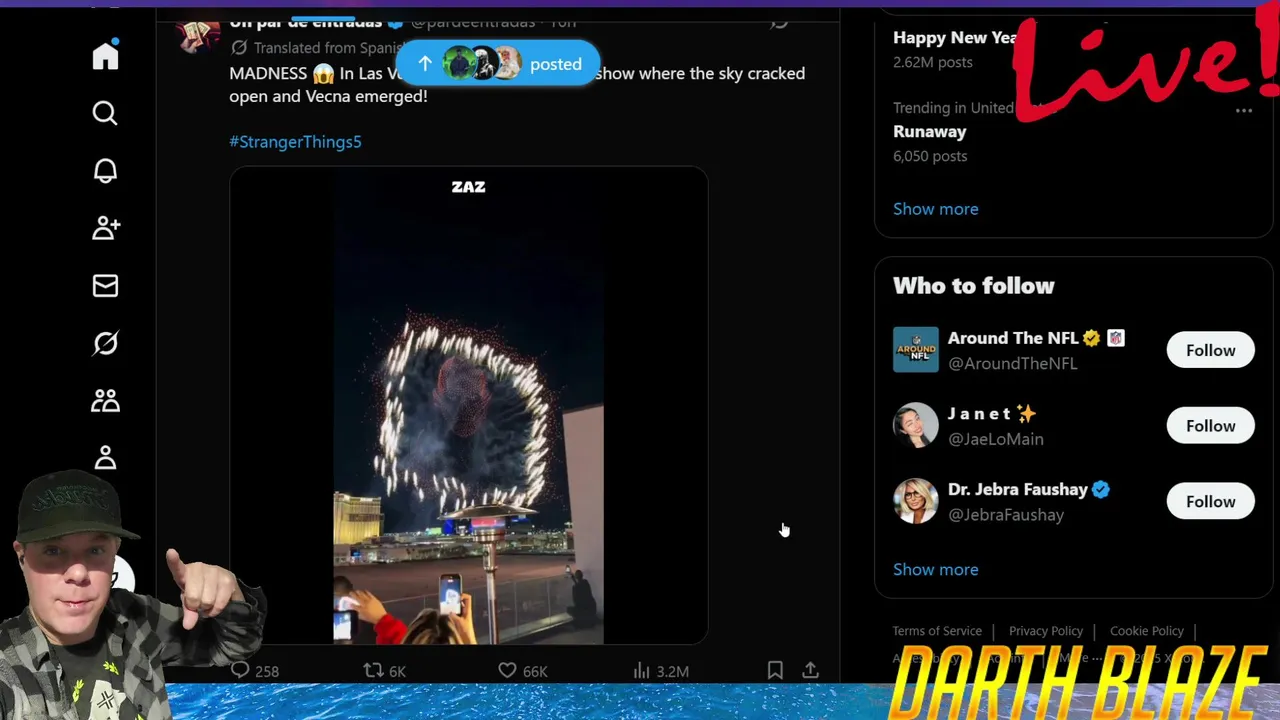Image resolution: width=1280 pixels, height=720 pixels.
Task: Click 'Translated from Spanish' label
Action: 320,48
